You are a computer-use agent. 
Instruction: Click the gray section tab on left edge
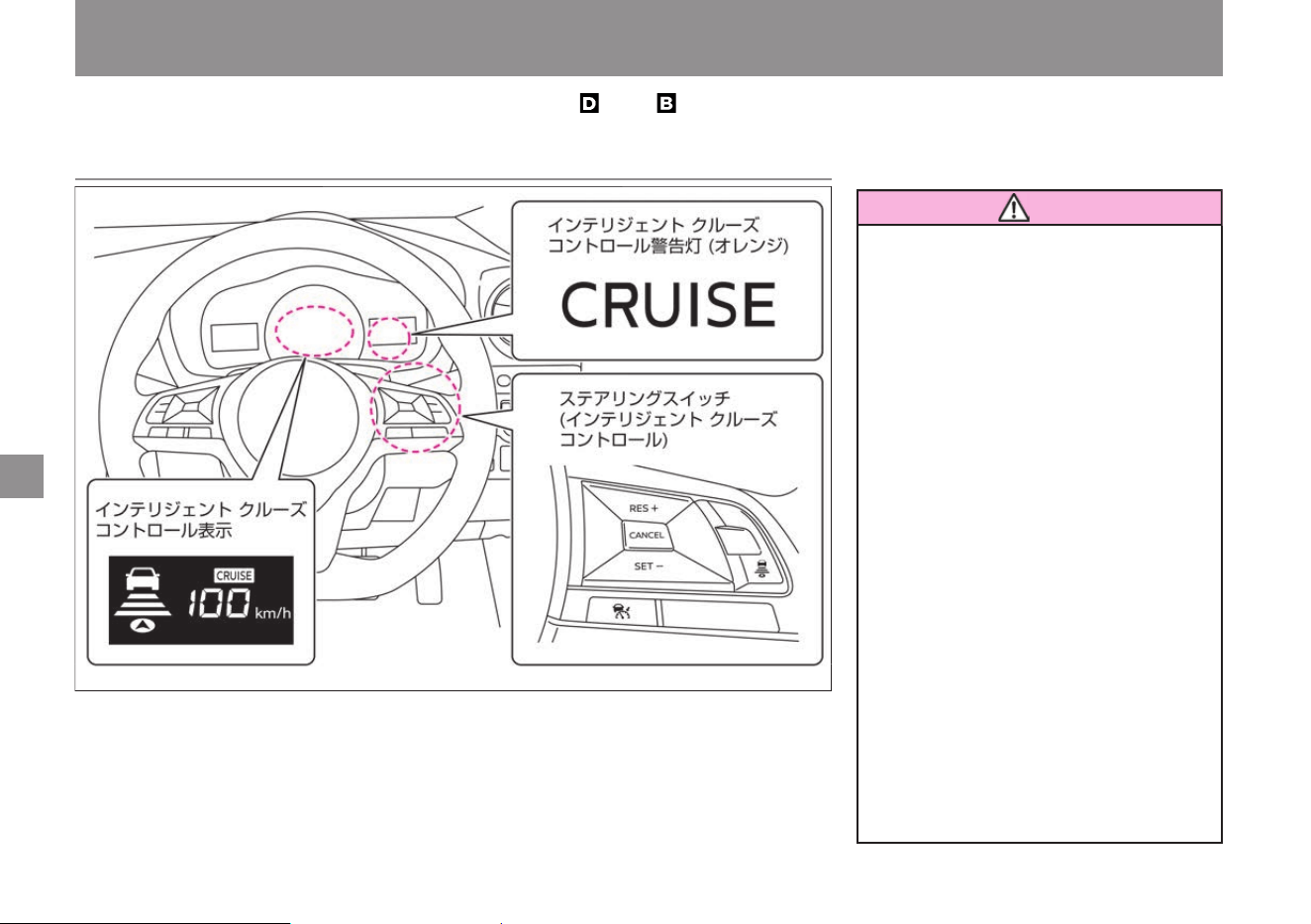click(22, 476)
